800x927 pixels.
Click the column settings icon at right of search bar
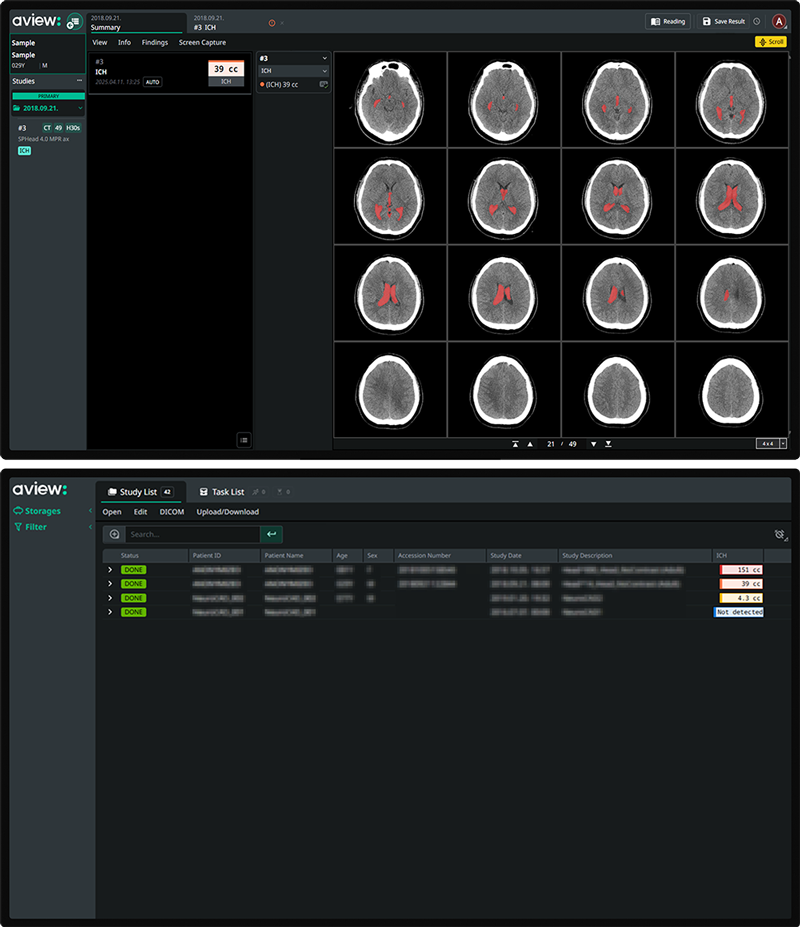click(x=780, y=535)
